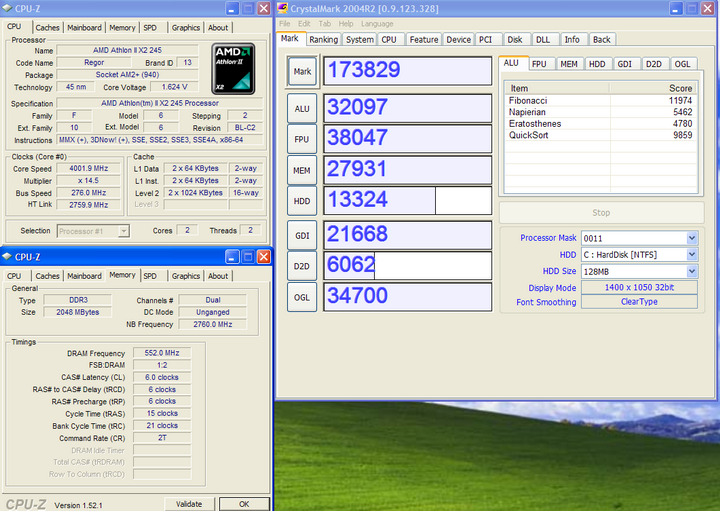Open Caches tab in top CPU-Z window

click(47, 28)
